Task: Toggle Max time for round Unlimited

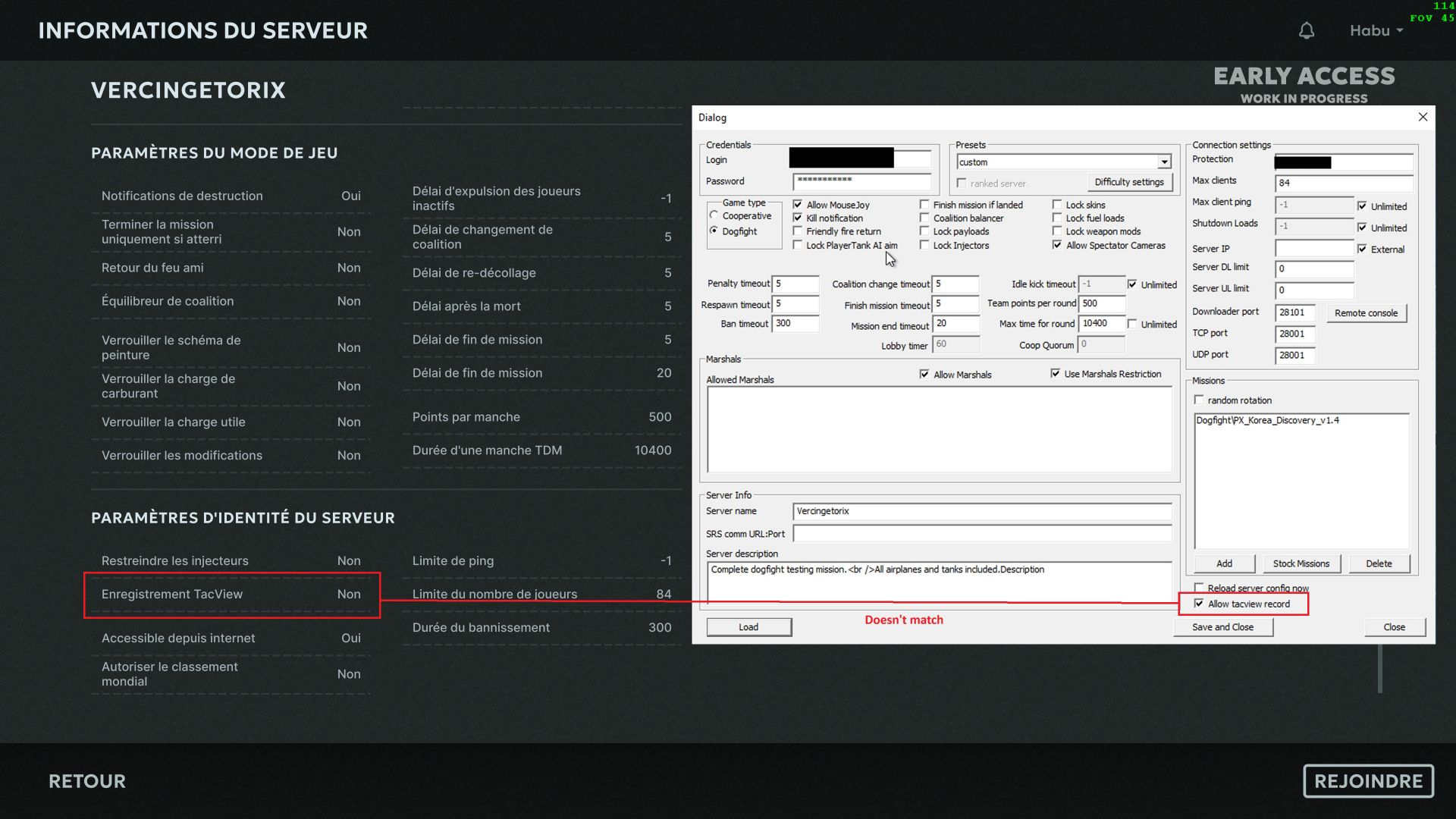Action: point(1132,324)
